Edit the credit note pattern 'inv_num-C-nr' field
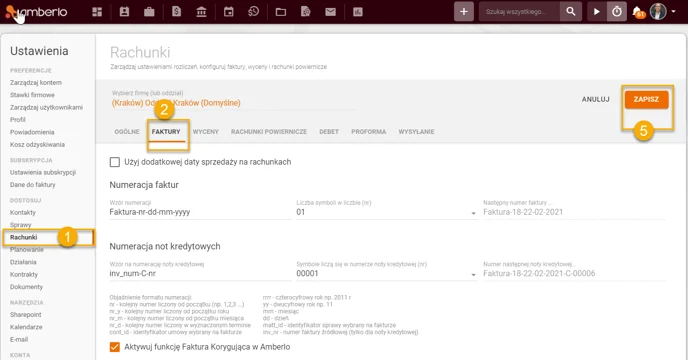Image resolution: width=688 pixels, height=360 pixels. (x=200, y=274)
